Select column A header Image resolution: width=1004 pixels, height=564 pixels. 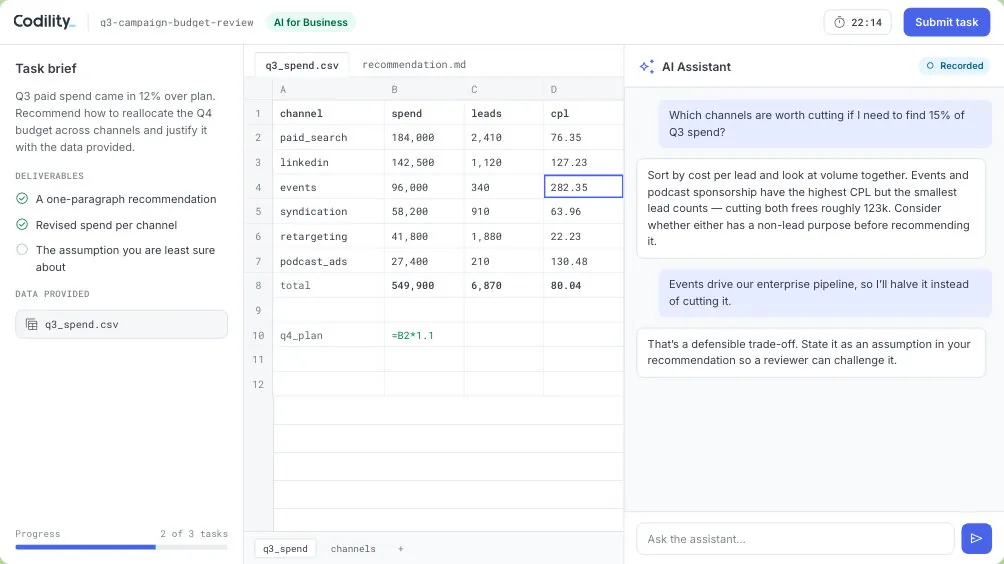point(329,89)
